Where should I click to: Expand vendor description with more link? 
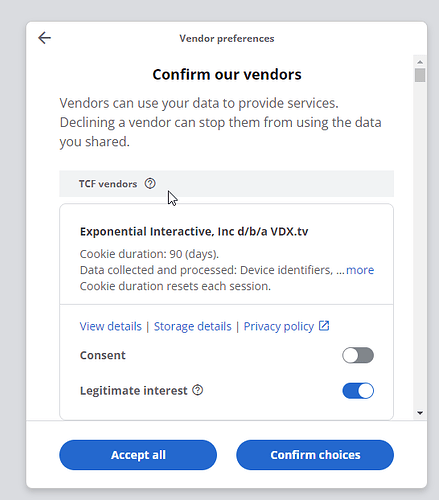click(360, 270)
